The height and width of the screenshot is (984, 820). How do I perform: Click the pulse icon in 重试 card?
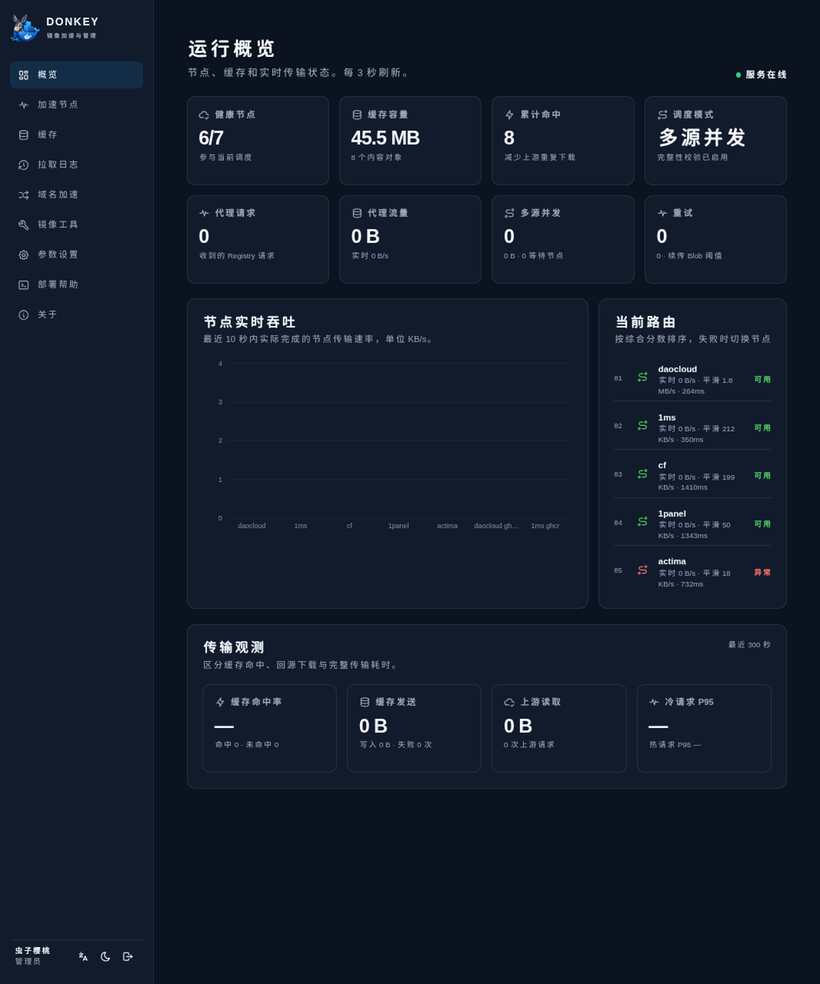(663, 213)
